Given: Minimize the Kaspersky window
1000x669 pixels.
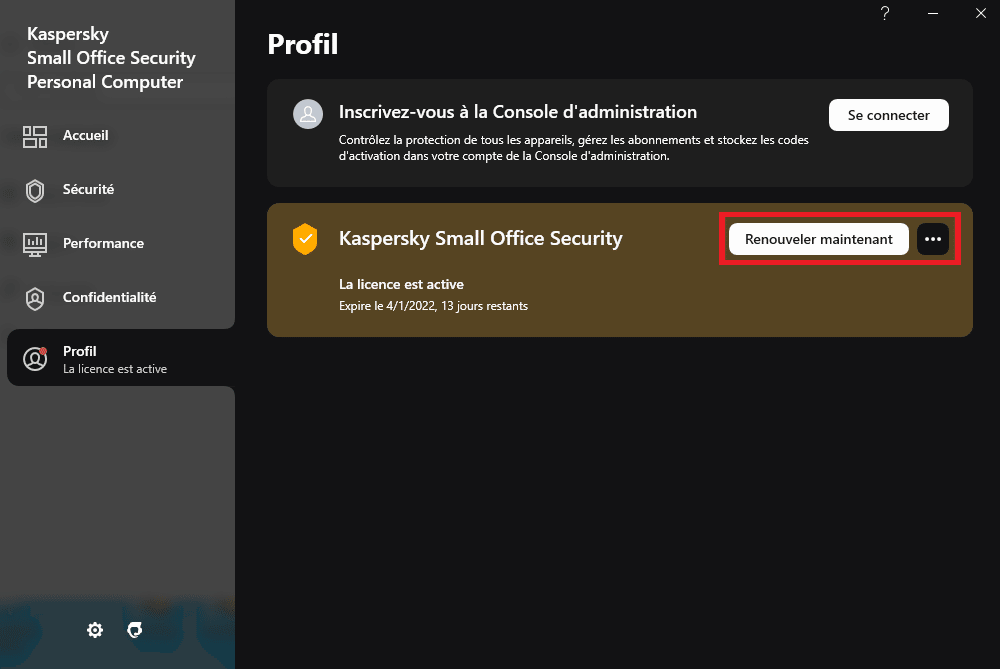Looking at the screenshot, I should coord(933,13).
